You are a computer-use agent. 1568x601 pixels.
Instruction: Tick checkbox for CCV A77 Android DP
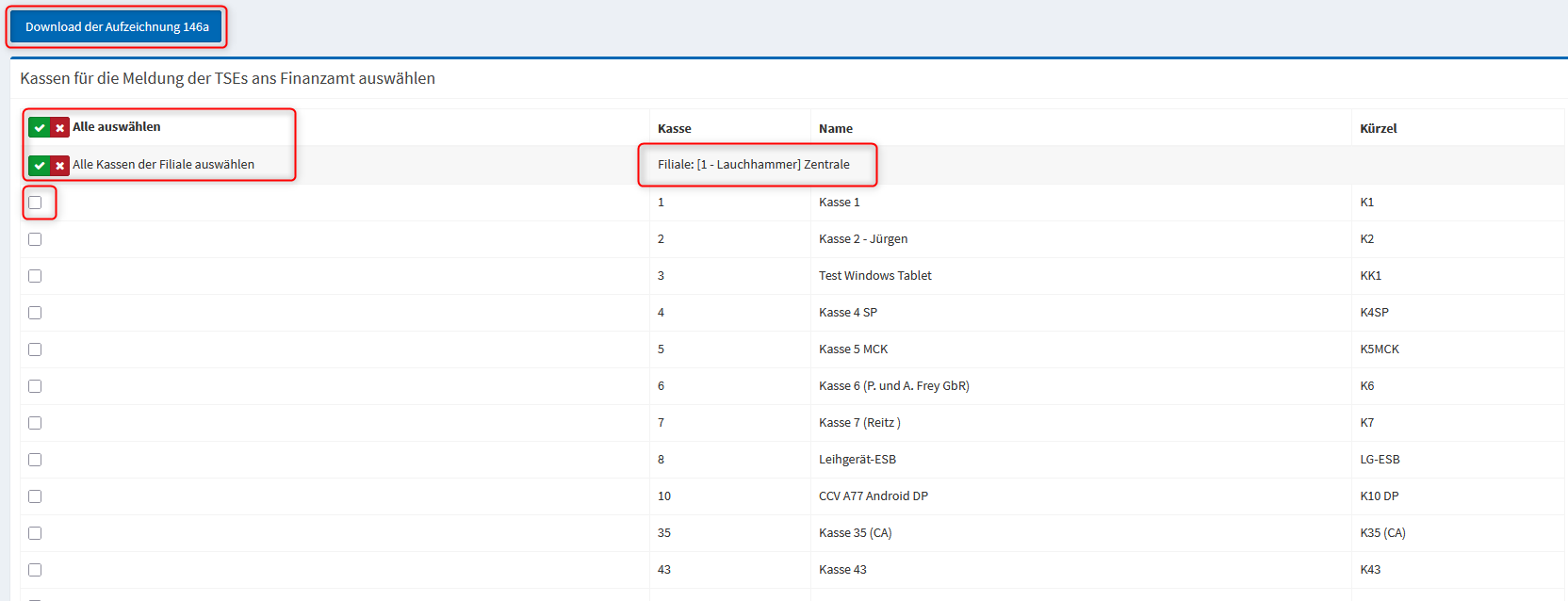pyautogui.click(x=35, y=496)
